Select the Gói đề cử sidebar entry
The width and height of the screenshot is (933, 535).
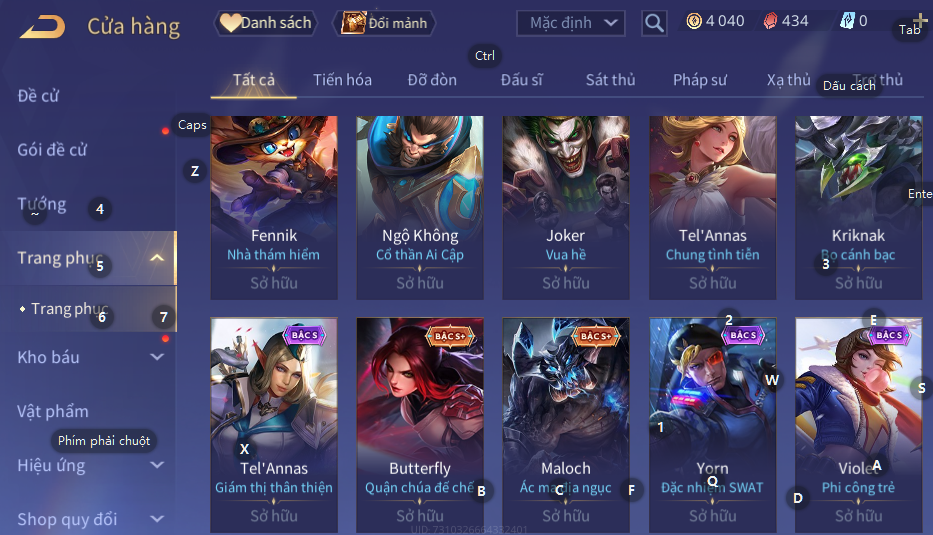pos(52,149)
